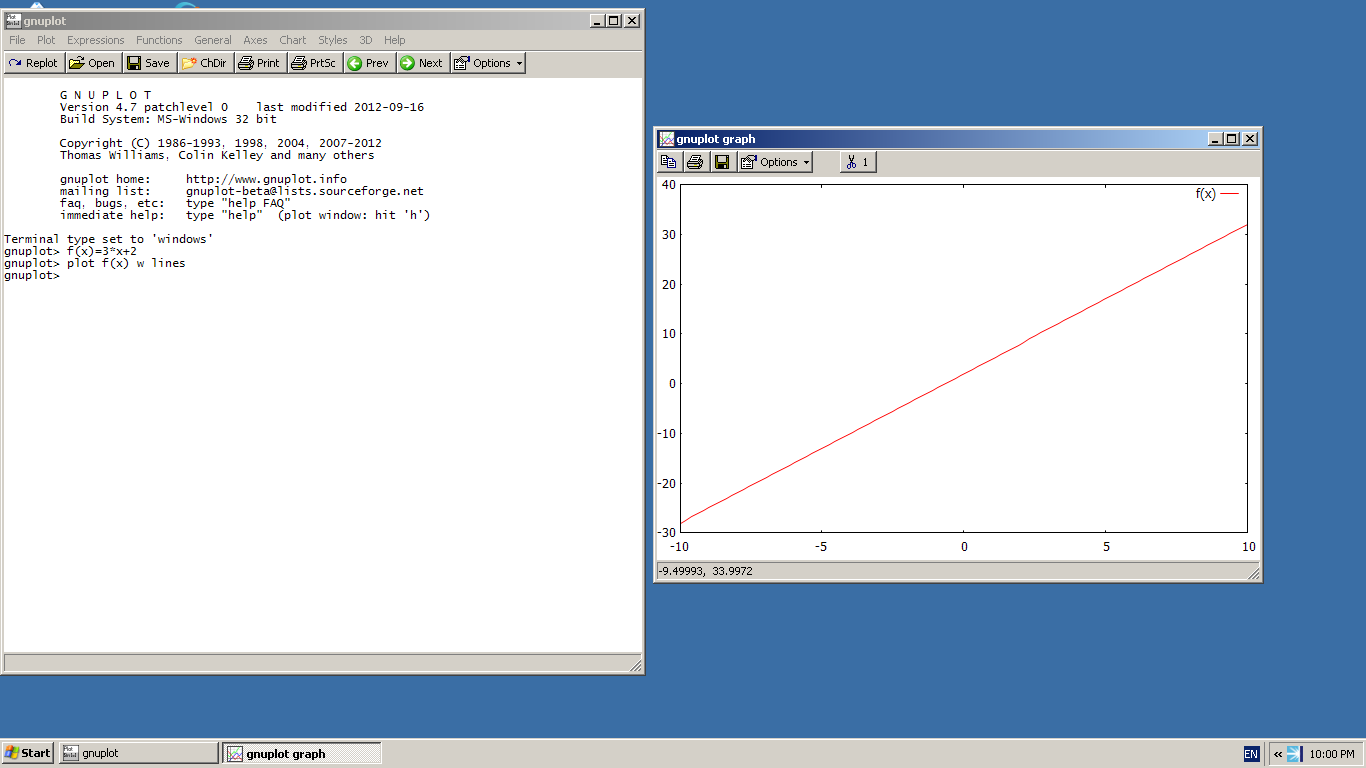This screenshot has height=768, width=1366.
Task: Click the network tray icon near clock
Action: 1294,754
